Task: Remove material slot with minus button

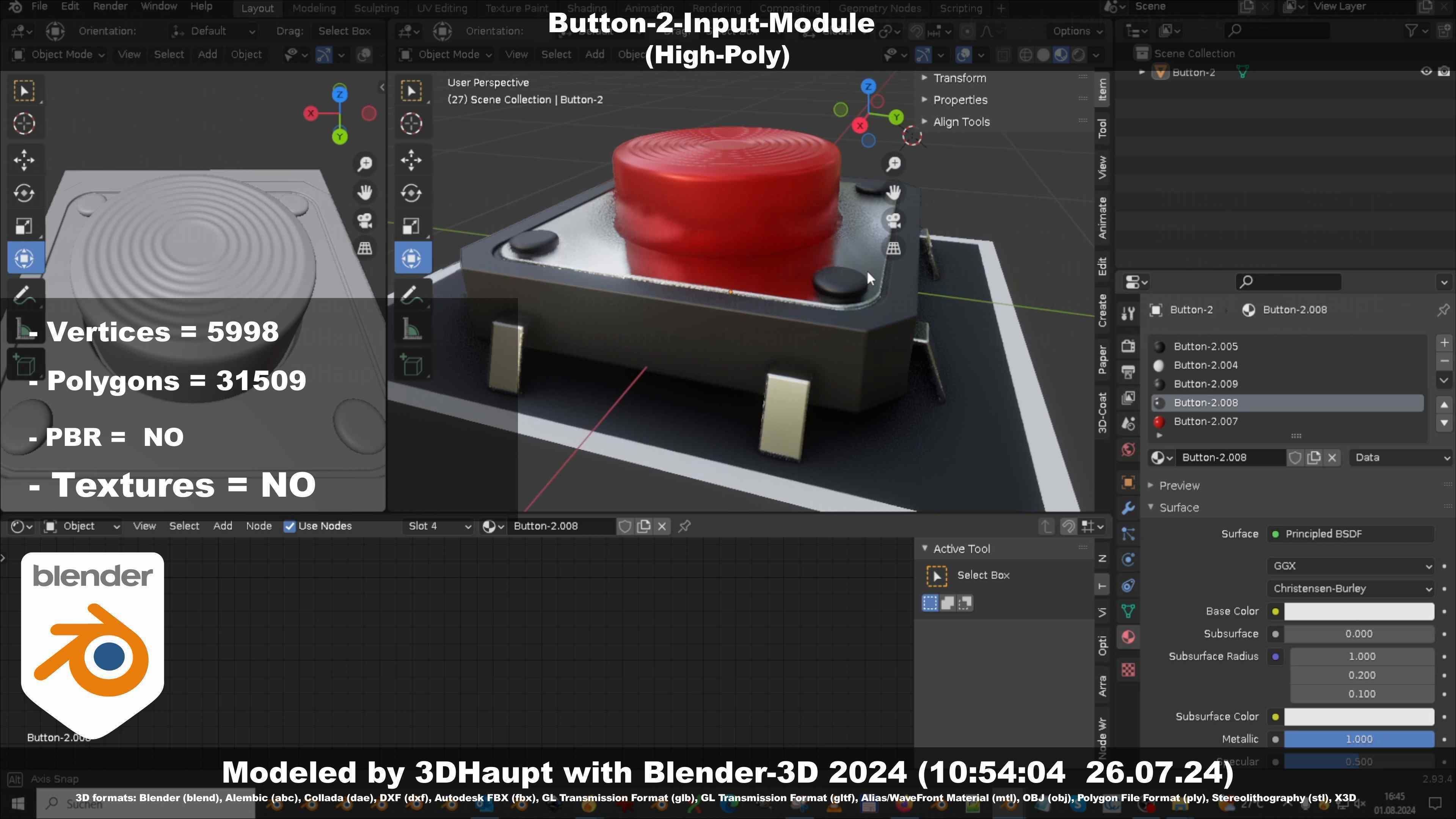Action: (x=1444, y=361)
